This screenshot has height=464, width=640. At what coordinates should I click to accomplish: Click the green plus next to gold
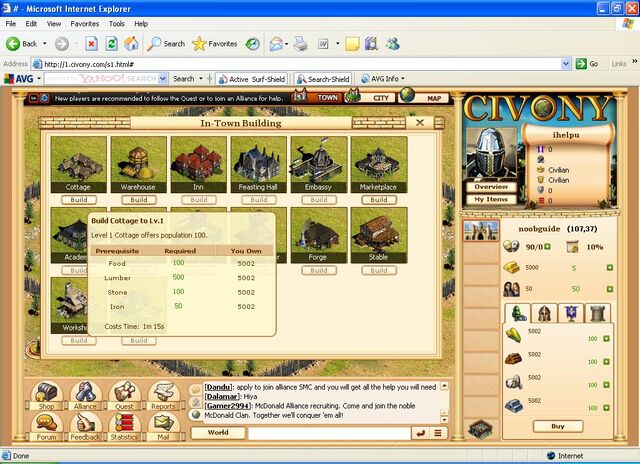point(609,267)
